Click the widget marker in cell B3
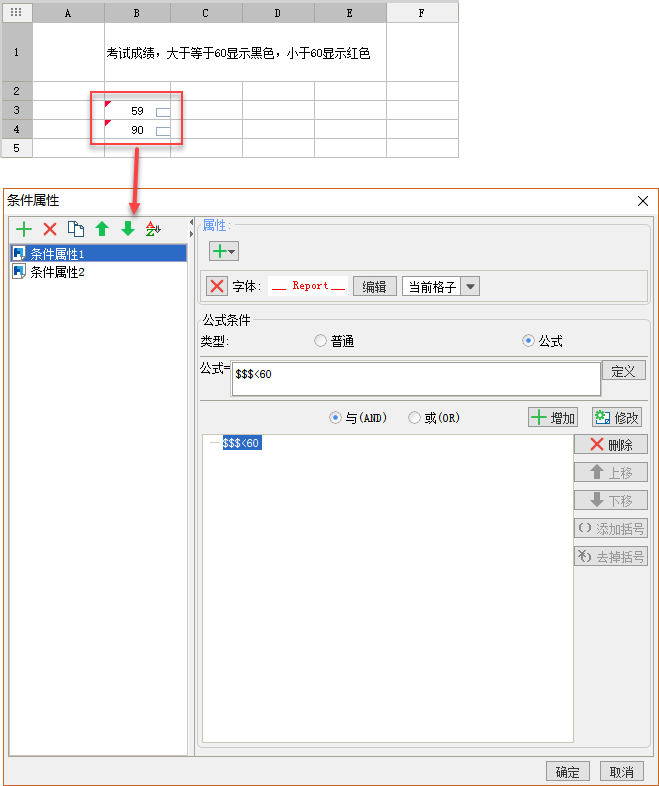This screenshot has width=659, height=786. 163,112
